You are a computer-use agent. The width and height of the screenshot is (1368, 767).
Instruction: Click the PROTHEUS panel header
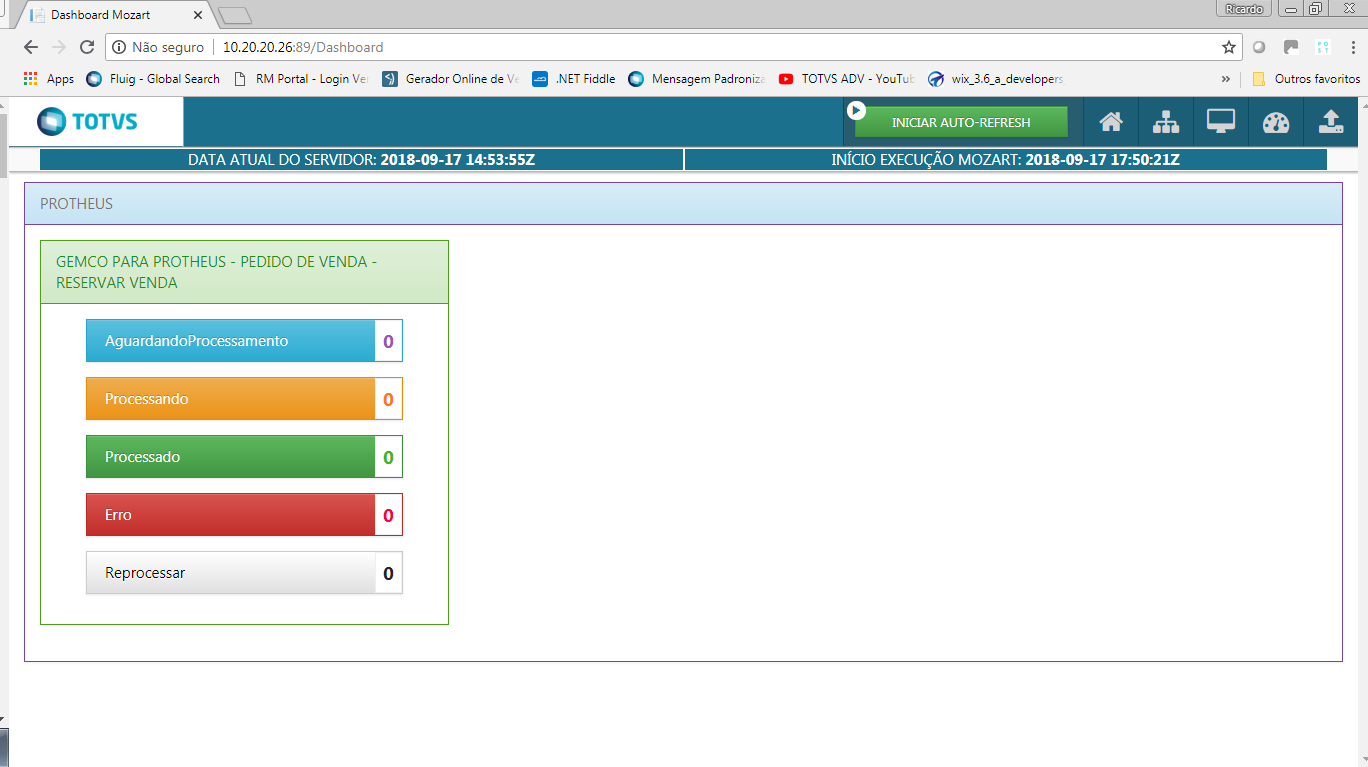pyautogui.click(x=683, y=204)
